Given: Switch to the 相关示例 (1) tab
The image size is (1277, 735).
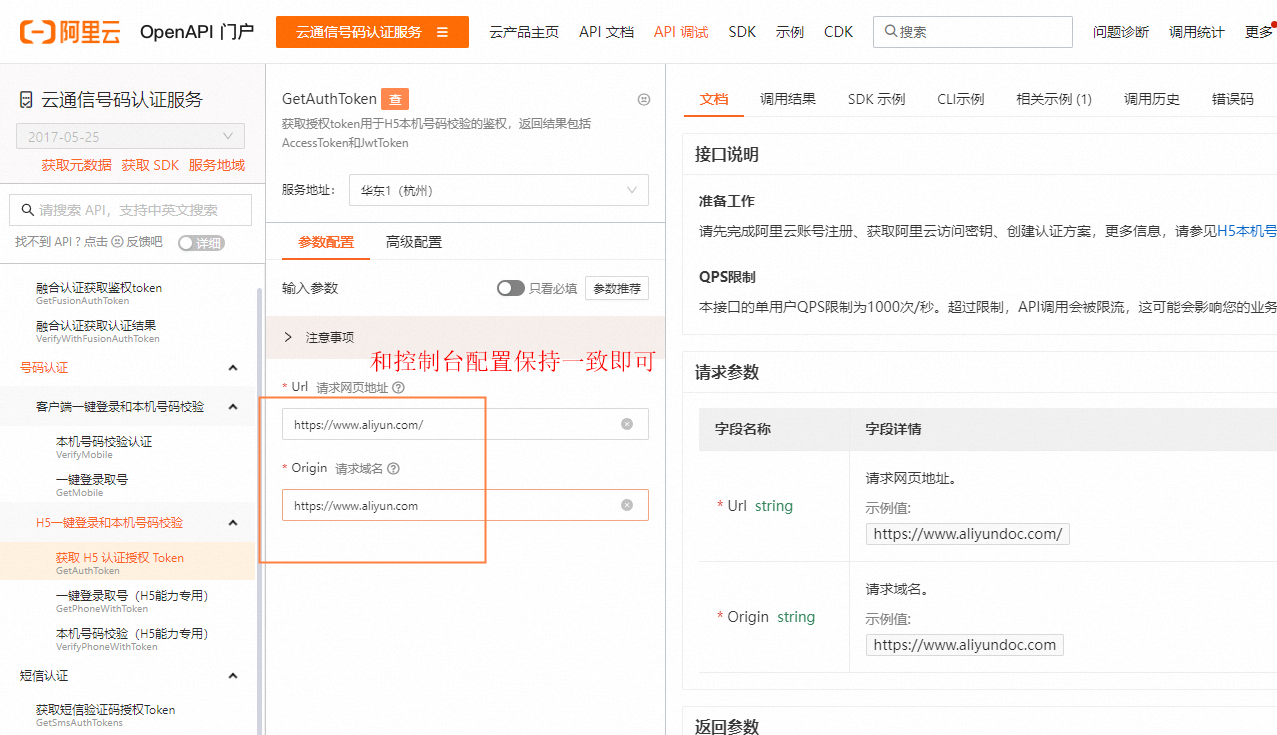Looking at the screenshot, I should [x=1054, y=99].
